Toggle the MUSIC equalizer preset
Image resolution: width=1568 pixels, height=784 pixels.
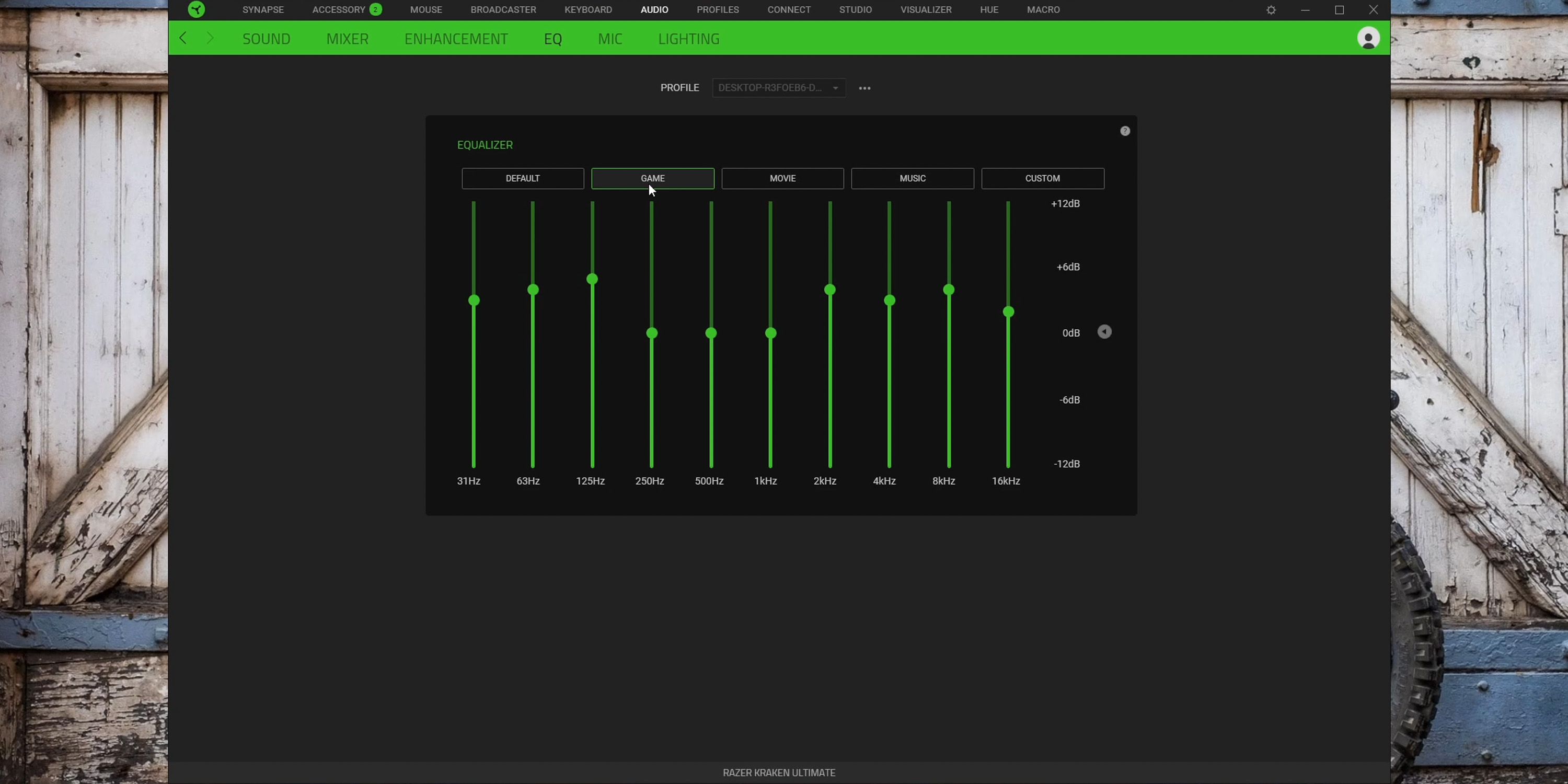pyautogui.click(x=912, y=178)
